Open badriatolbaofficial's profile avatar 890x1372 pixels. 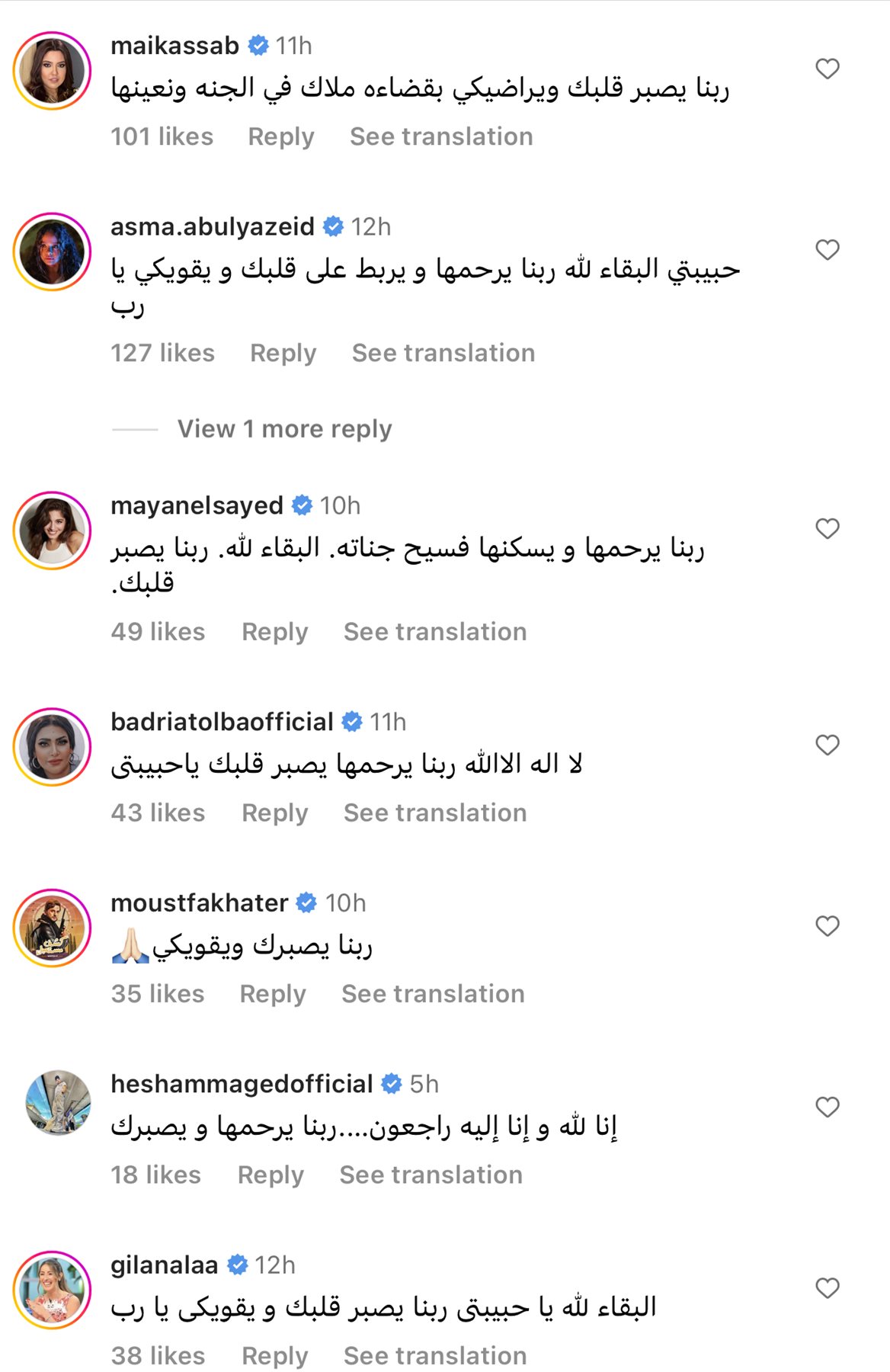pos(52,747)
